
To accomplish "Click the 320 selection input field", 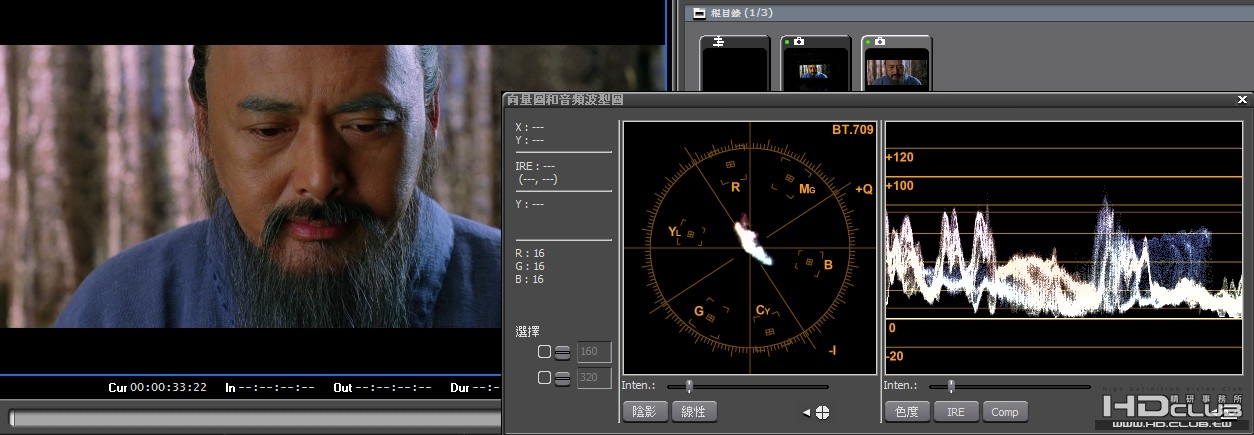I will point(594,378).
